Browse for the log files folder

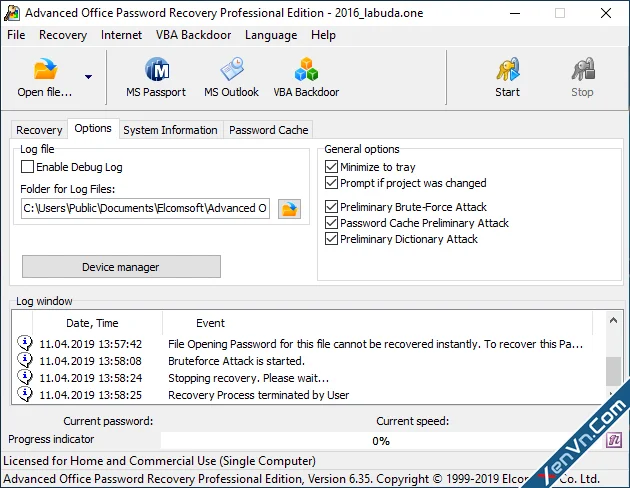(x=289, y=209)
